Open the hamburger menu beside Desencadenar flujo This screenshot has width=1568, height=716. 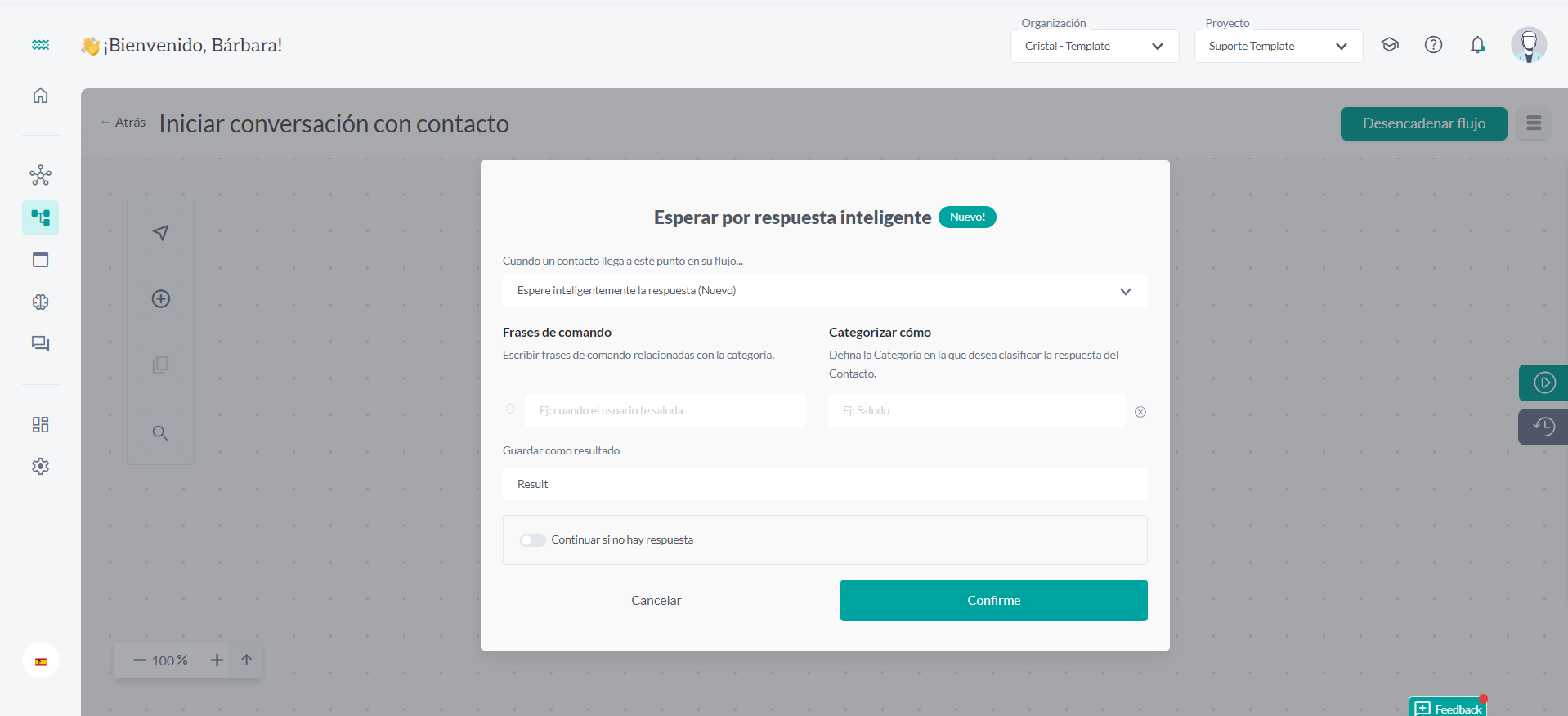tap(1533, 123)
